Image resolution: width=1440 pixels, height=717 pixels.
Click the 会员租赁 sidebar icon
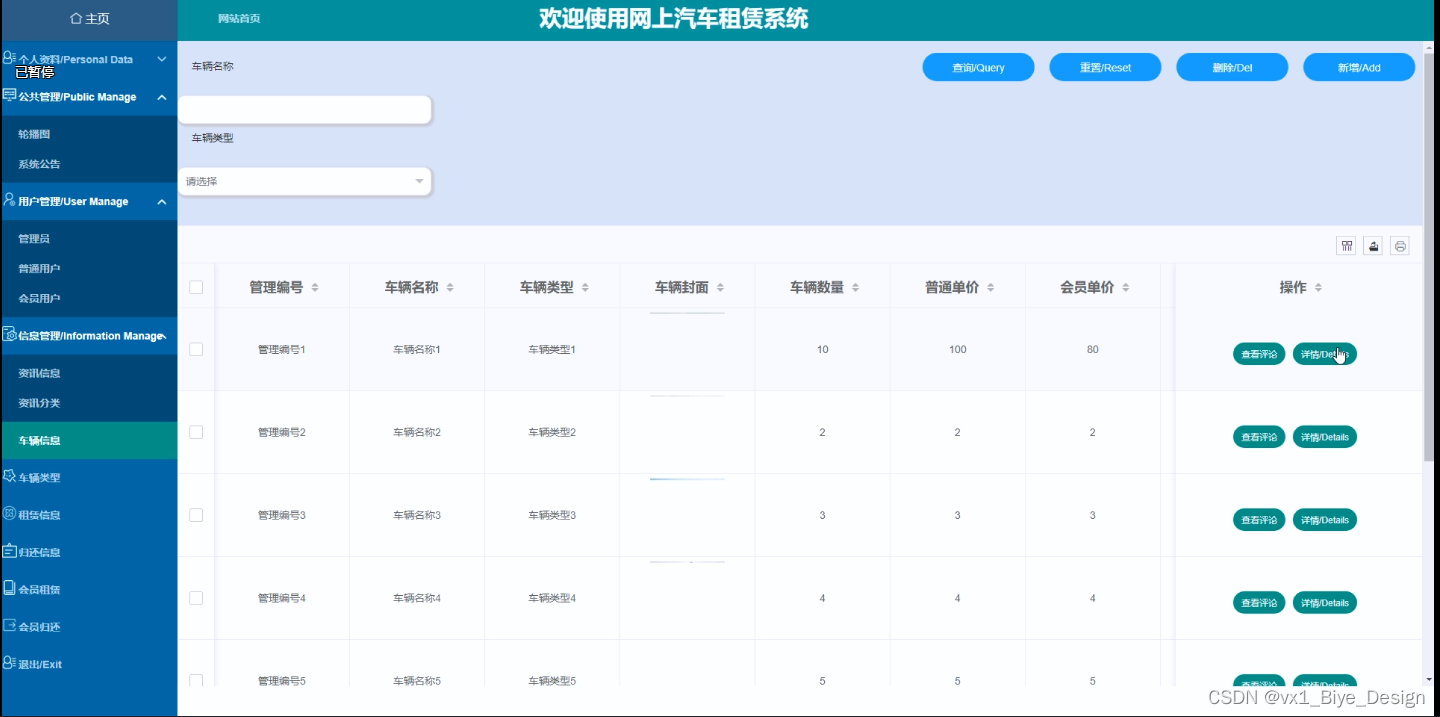[9, 588]
